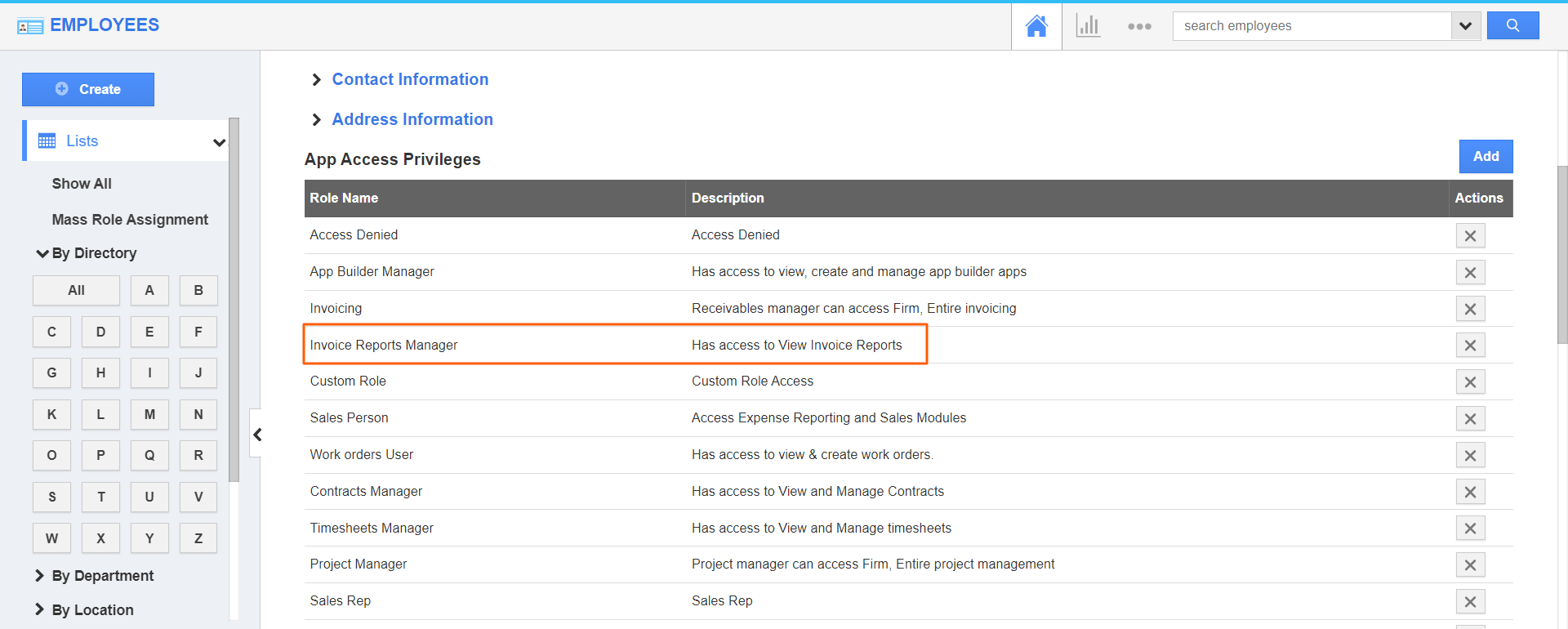Add a new app access privilege
The width and height of the screenshot is (1568, 629).
[1486, 156]
